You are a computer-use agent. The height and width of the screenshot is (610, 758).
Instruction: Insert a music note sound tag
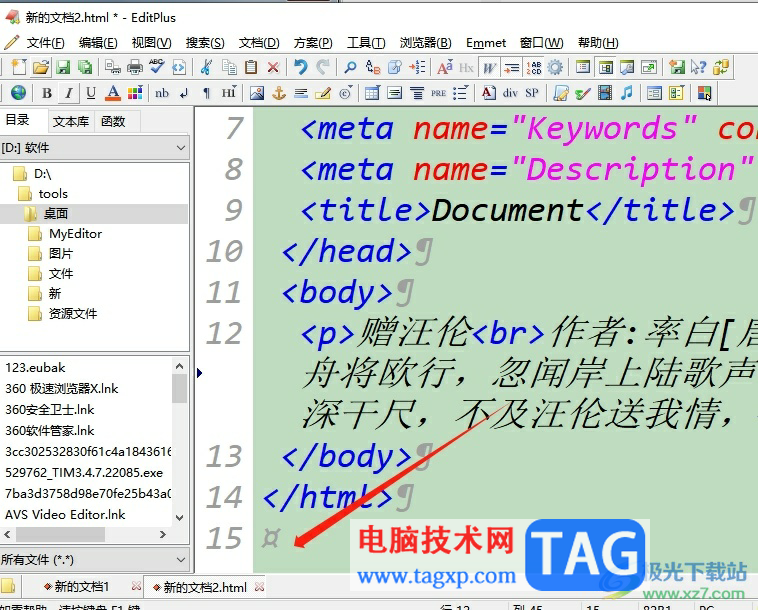[x=627, y=92]
